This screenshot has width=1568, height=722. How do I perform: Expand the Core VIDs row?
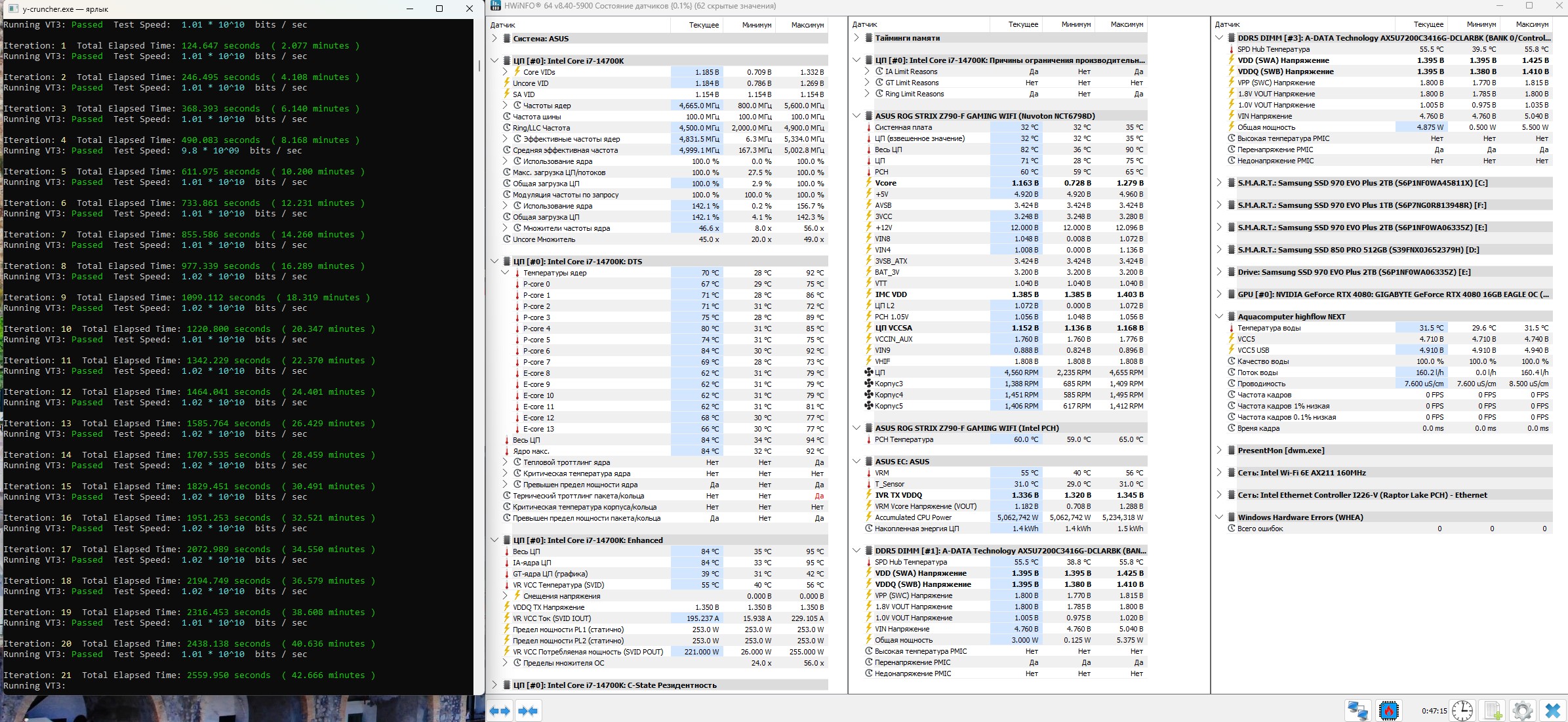505,72
